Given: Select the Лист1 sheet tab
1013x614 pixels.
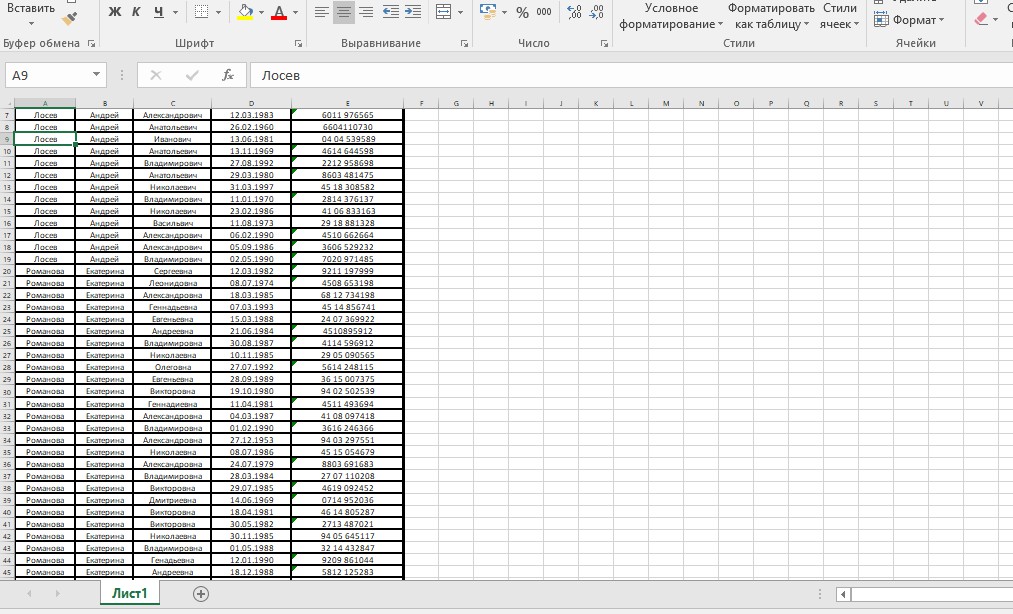Looking at the screenshot, I should [130, 593].
